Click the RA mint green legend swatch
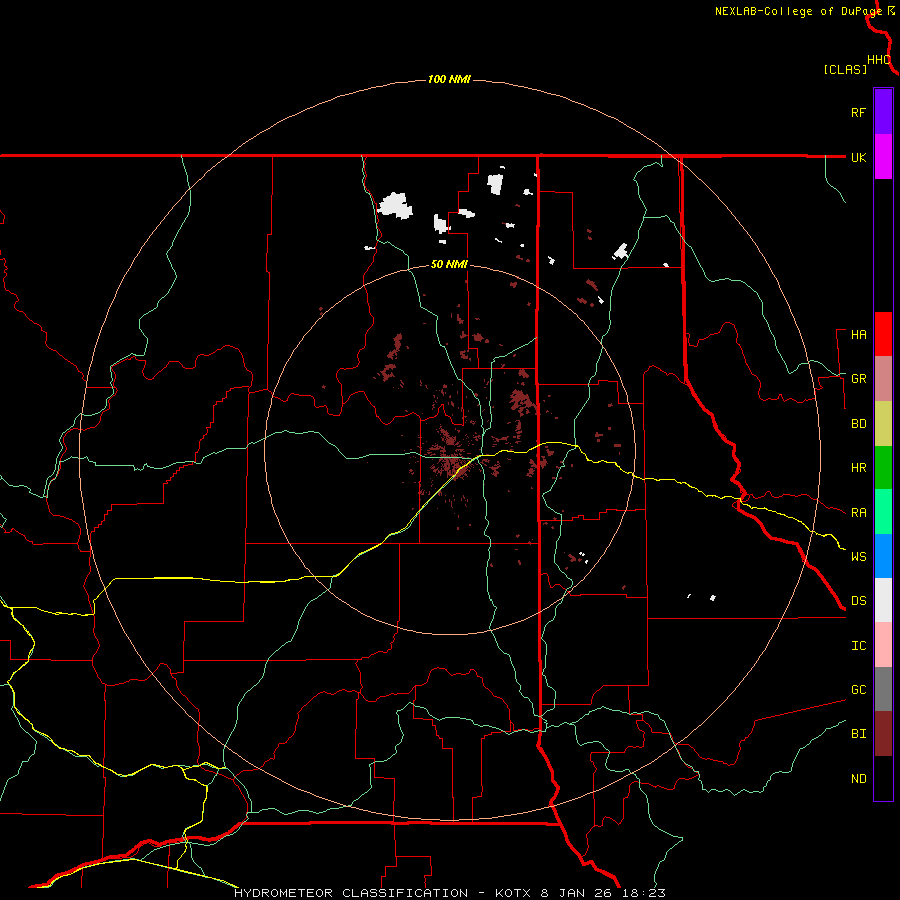 883,512
